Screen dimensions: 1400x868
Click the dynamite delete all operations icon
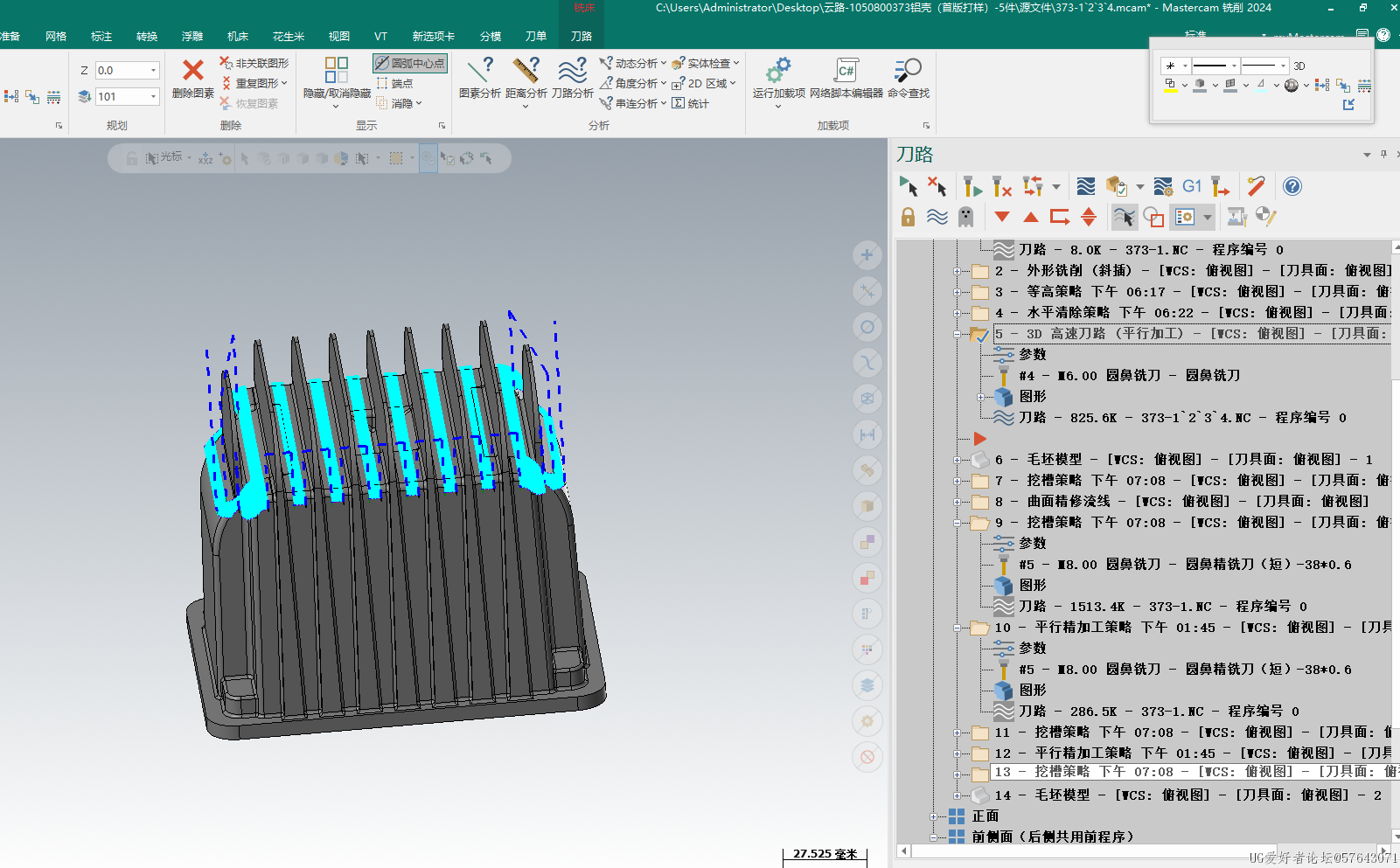tap(1256, 186)
